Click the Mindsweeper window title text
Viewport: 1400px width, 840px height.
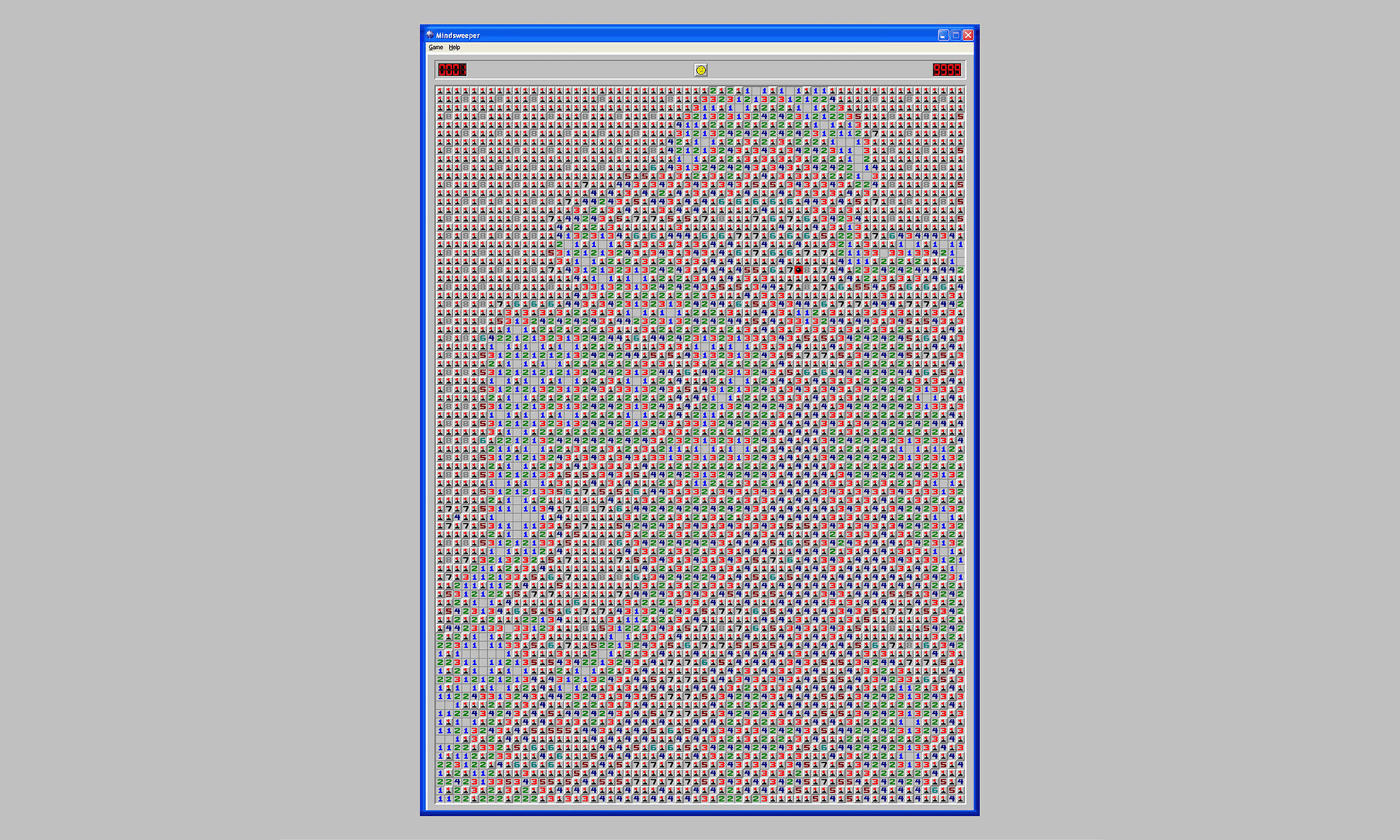pyautogui.click(x=458, y=35)
